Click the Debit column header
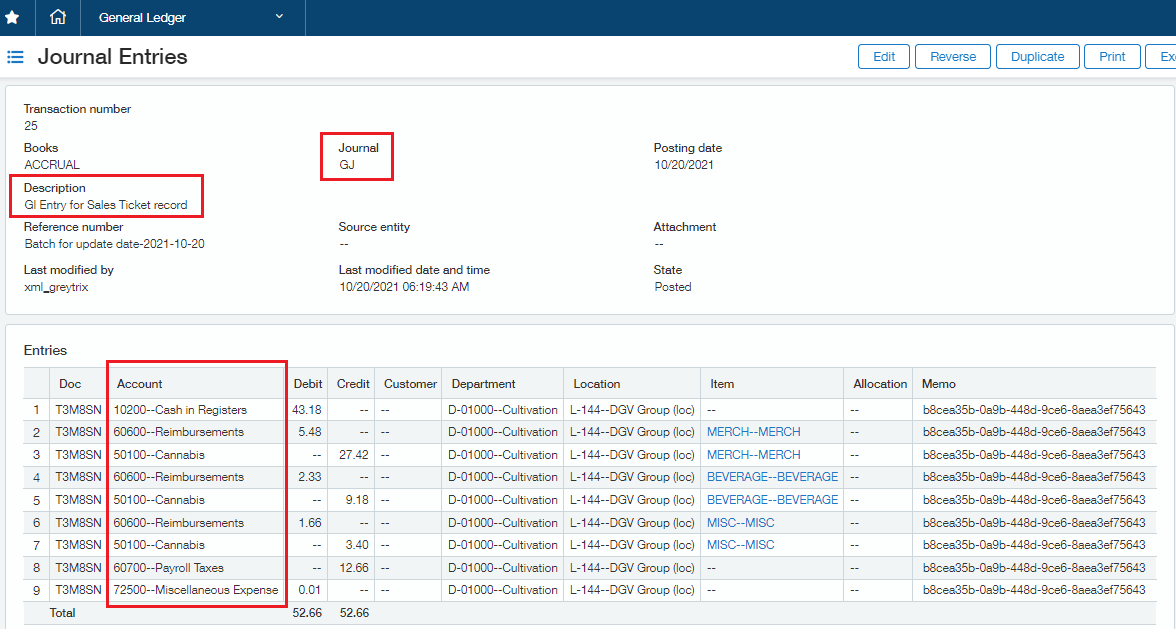Image resolution: width=1176 pixels, height=629 pixels. click(308, 384)
